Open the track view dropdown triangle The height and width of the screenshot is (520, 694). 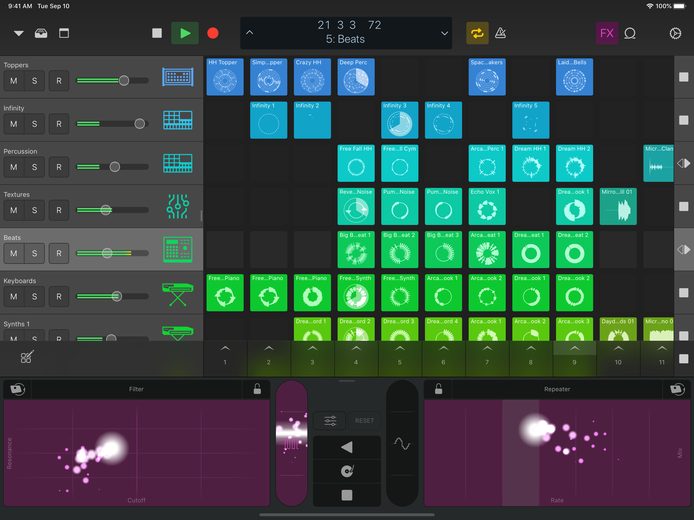click(19, 33)
